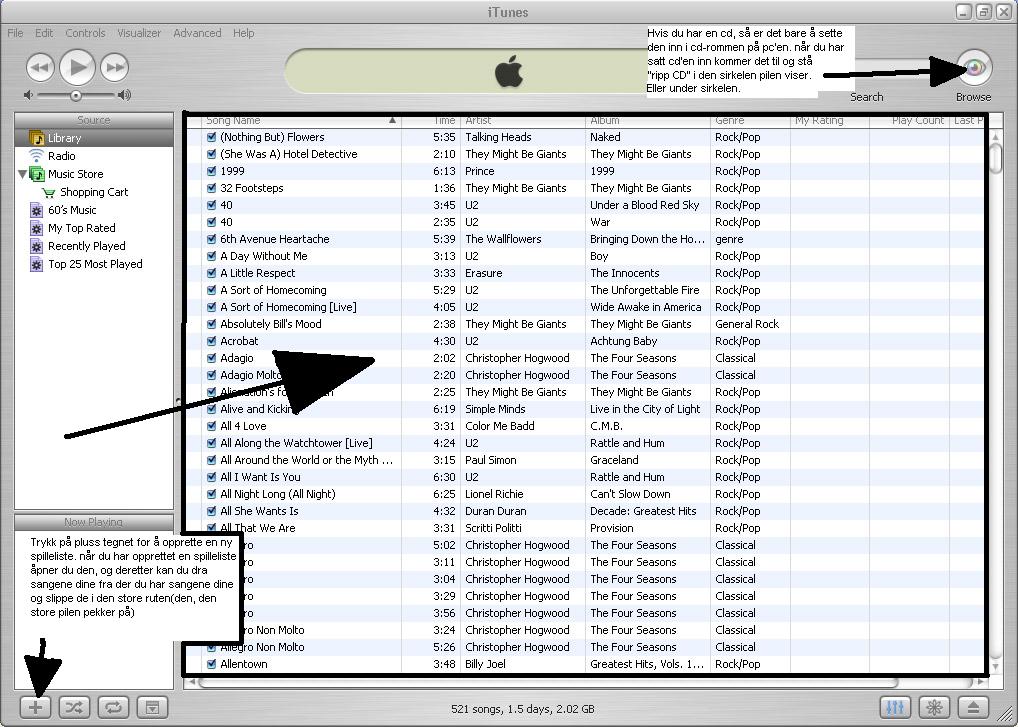Image resolution: width=1018 pixels, height=727 pixels.
Task: Select song All Along the Watchtower [Live]
Action: click(x=296, y=443)
